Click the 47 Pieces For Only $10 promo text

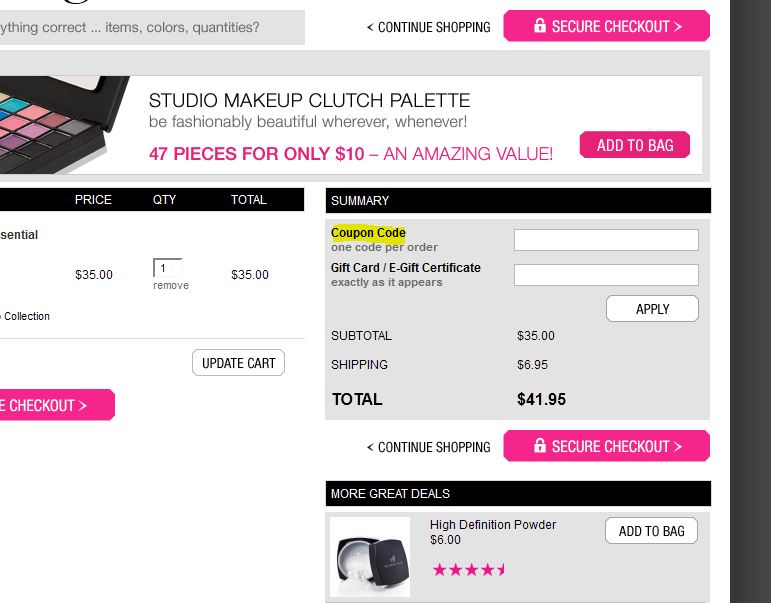[x=256, y=154]
